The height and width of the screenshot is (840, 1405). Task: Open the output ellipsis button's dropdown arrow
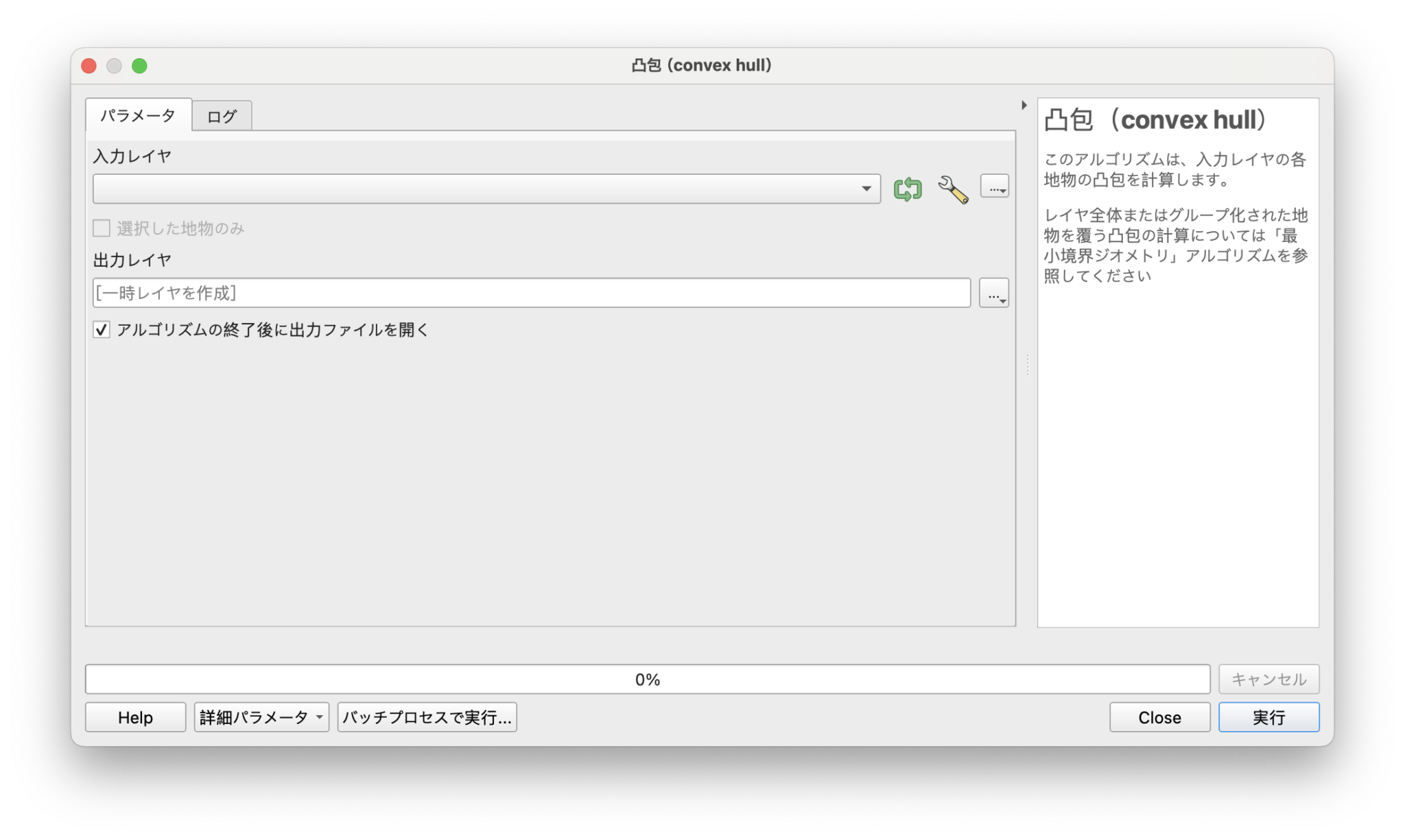pos(1002,300)
